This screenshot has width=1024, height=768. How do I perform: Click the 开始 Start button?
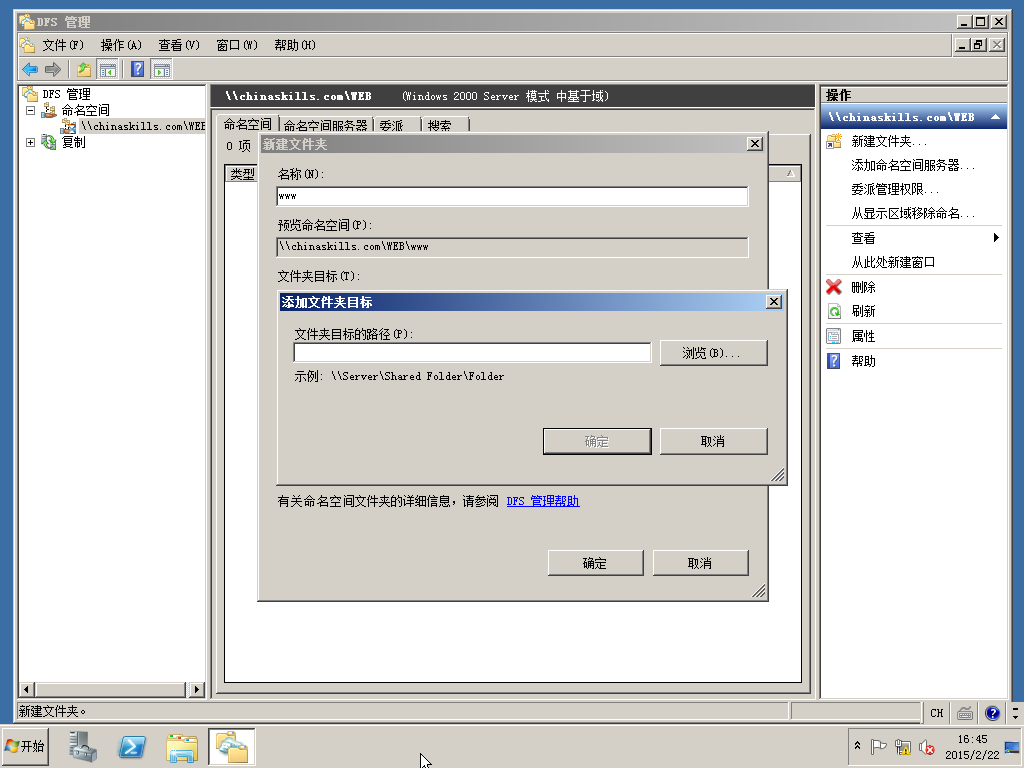(x=25, y=746)
